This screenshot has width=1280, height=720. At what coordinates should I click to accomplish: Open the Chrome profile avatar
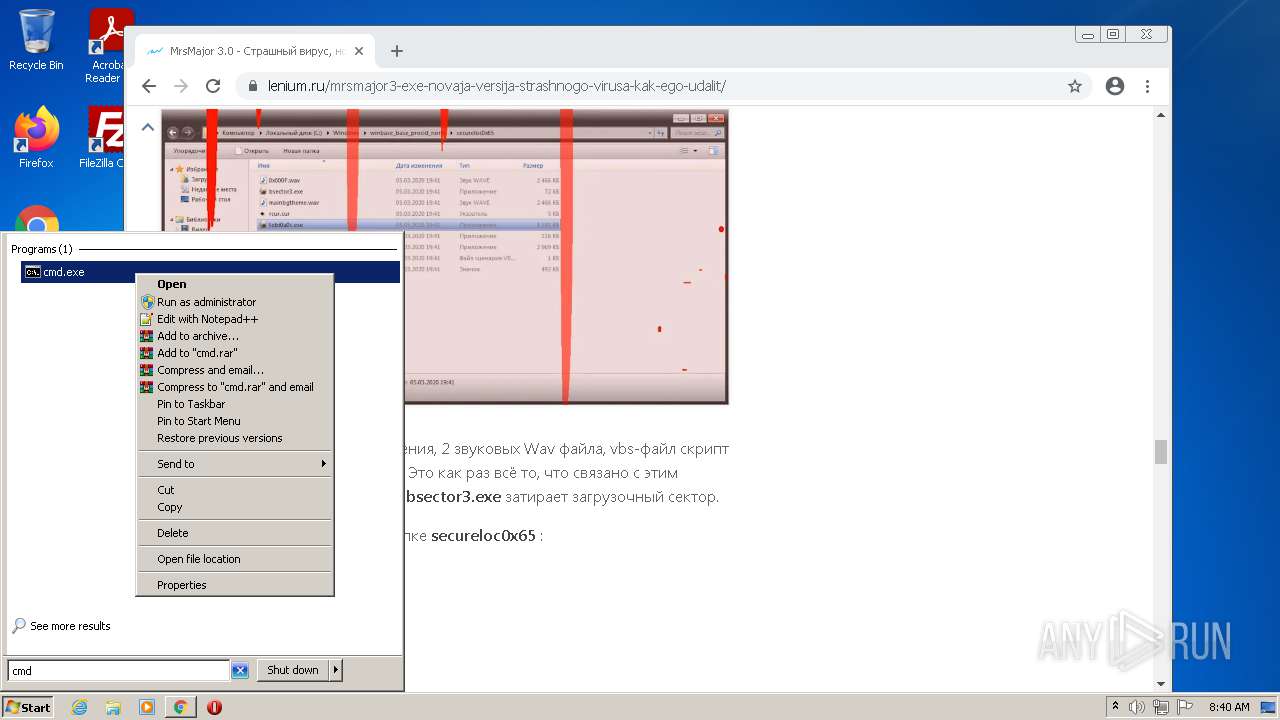coord(1115,86)
